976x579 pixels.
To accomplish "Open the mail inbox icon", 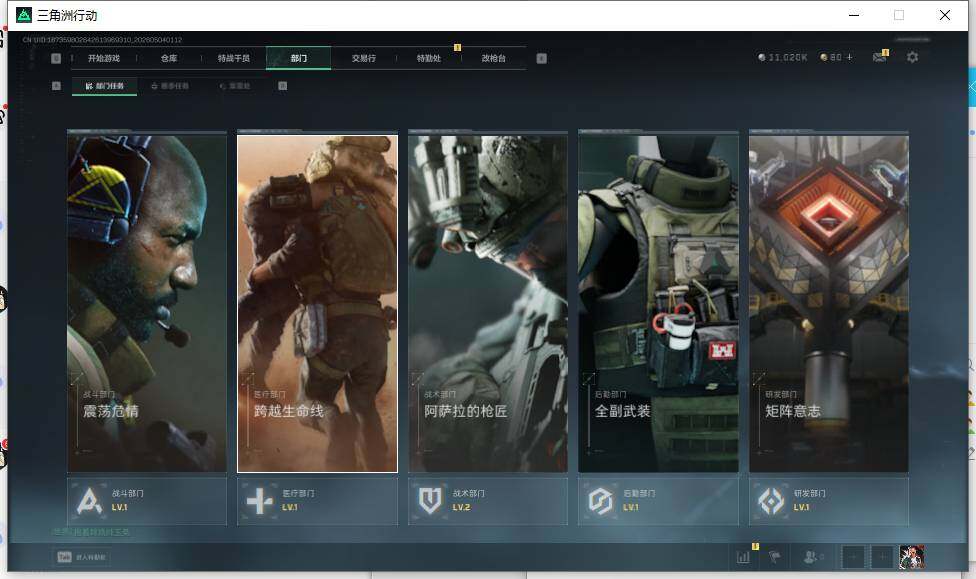I will (880, 57).
